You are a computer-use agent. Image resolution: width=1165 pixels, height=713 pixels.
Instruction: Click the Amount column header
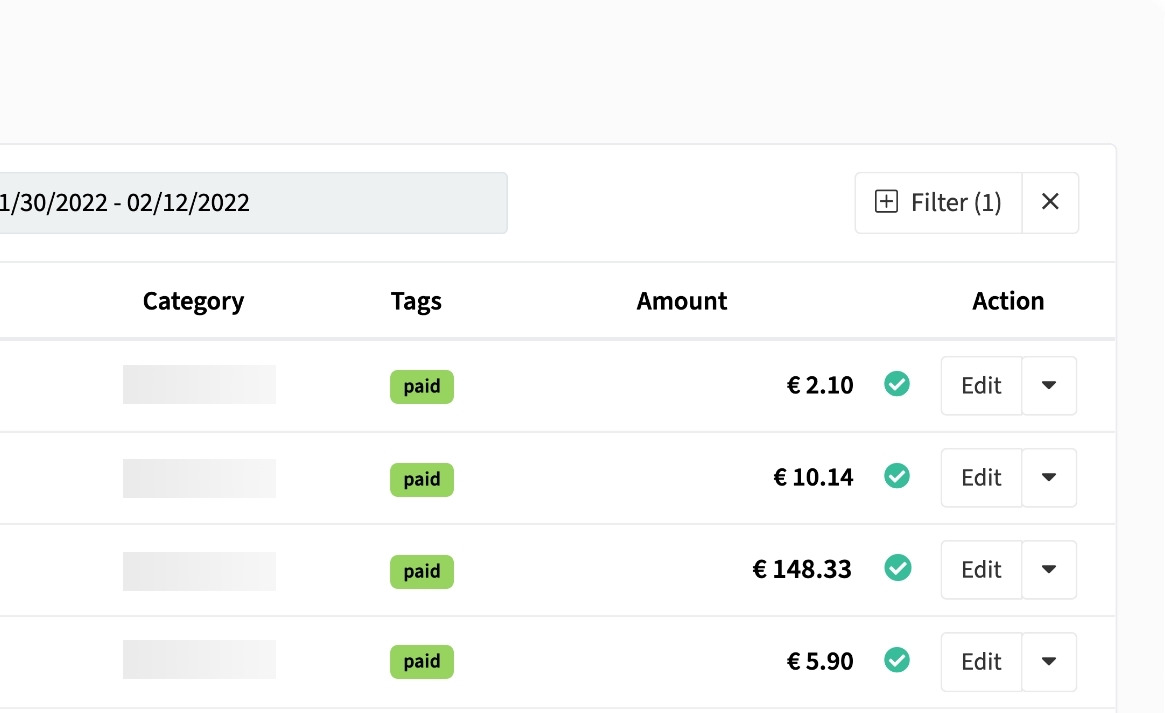[681, 300]
